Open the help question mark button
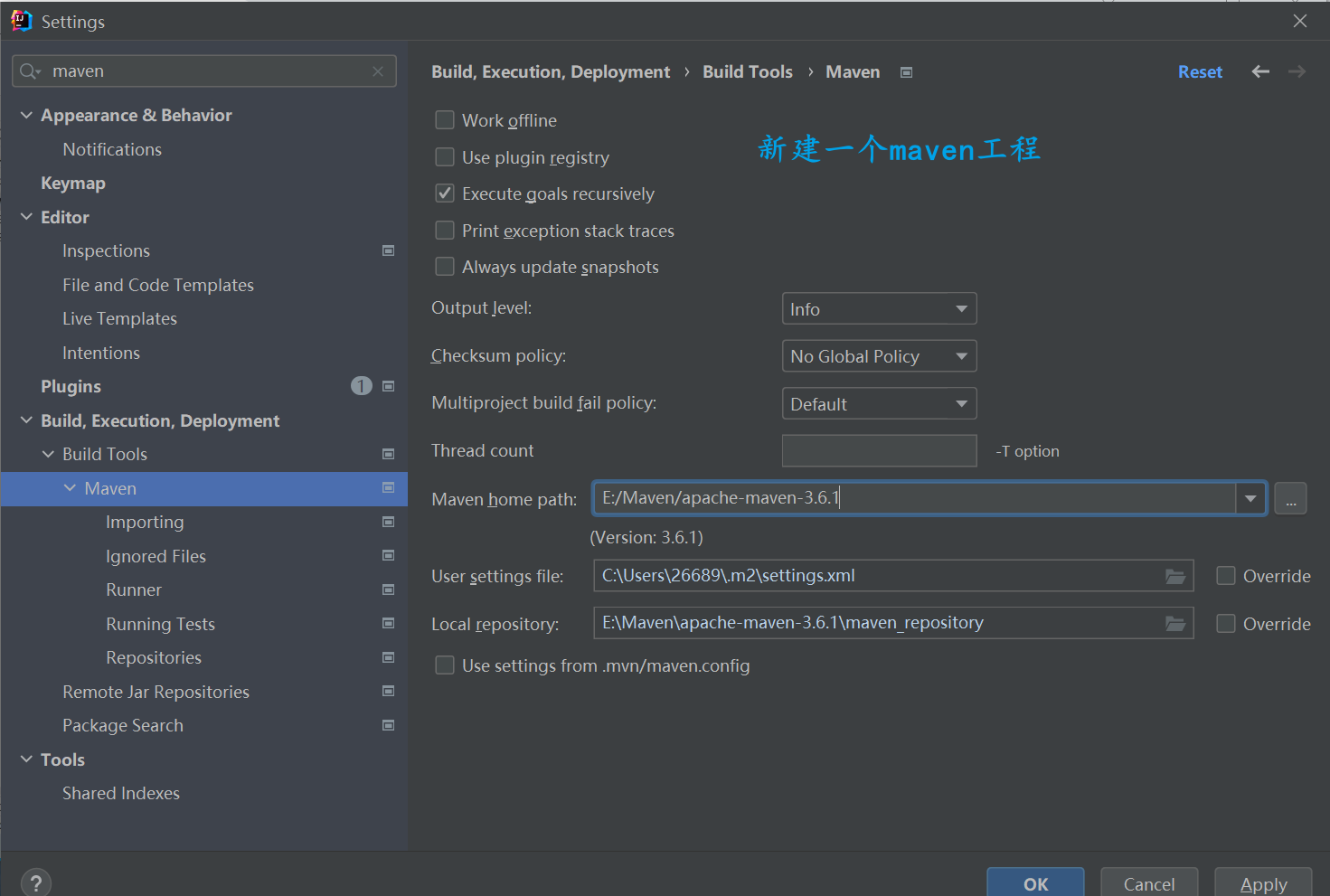The height and width of the screenshot is (896, 1330). tap(36, 883)
